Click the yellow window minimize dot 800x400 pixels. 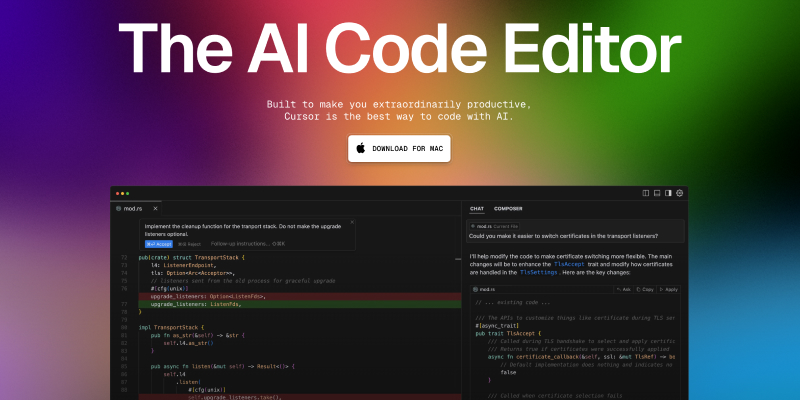click(x=122, y=193)
